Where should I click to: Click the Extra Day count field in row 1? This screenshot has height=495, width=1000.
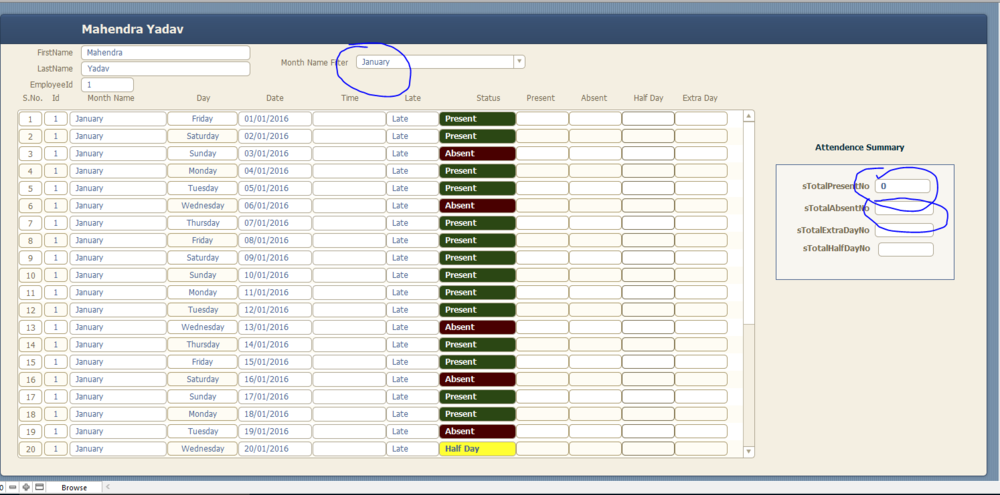701,119
